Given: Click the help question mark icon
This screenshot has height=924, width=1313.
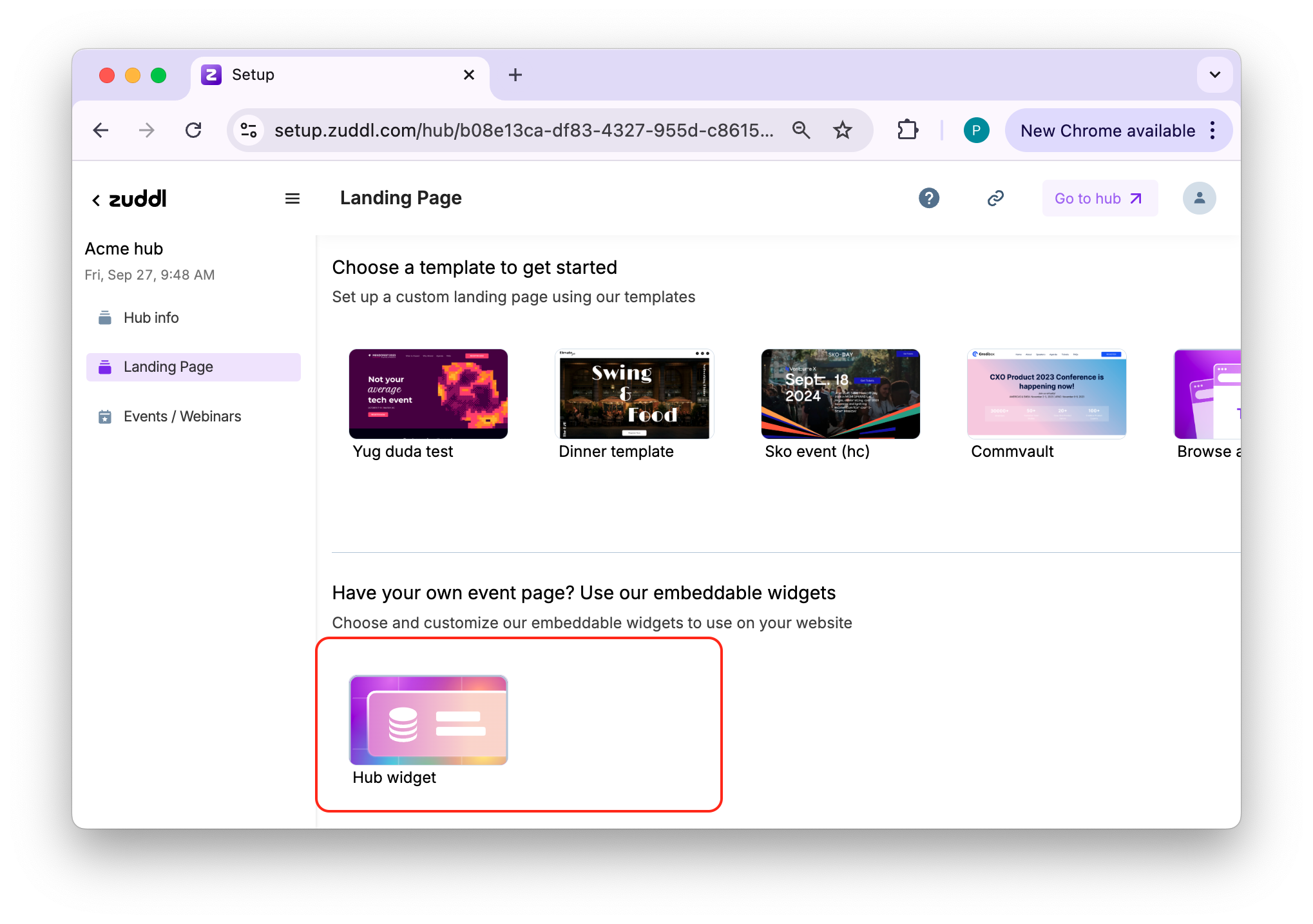Looking at the screenshot, I should coord(928,198).
